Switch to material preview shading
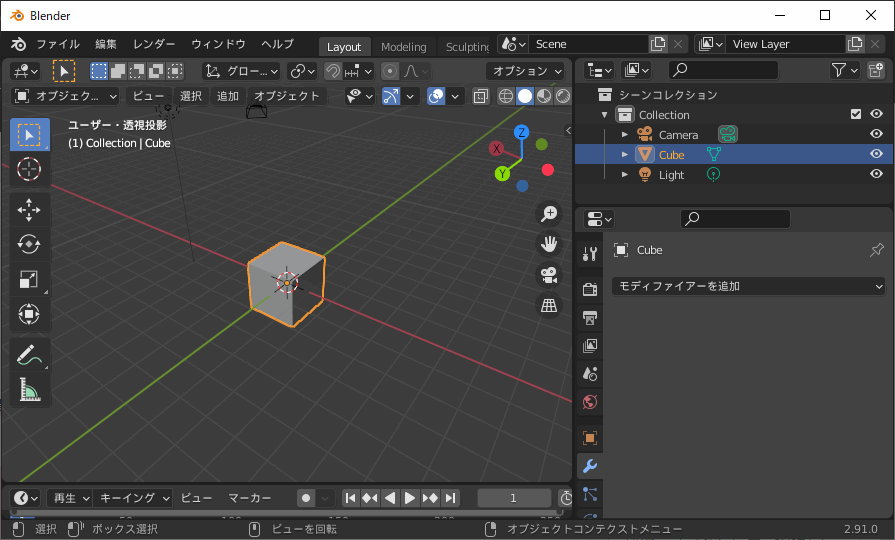Viewport: 895px width, 540px height. 543,96
